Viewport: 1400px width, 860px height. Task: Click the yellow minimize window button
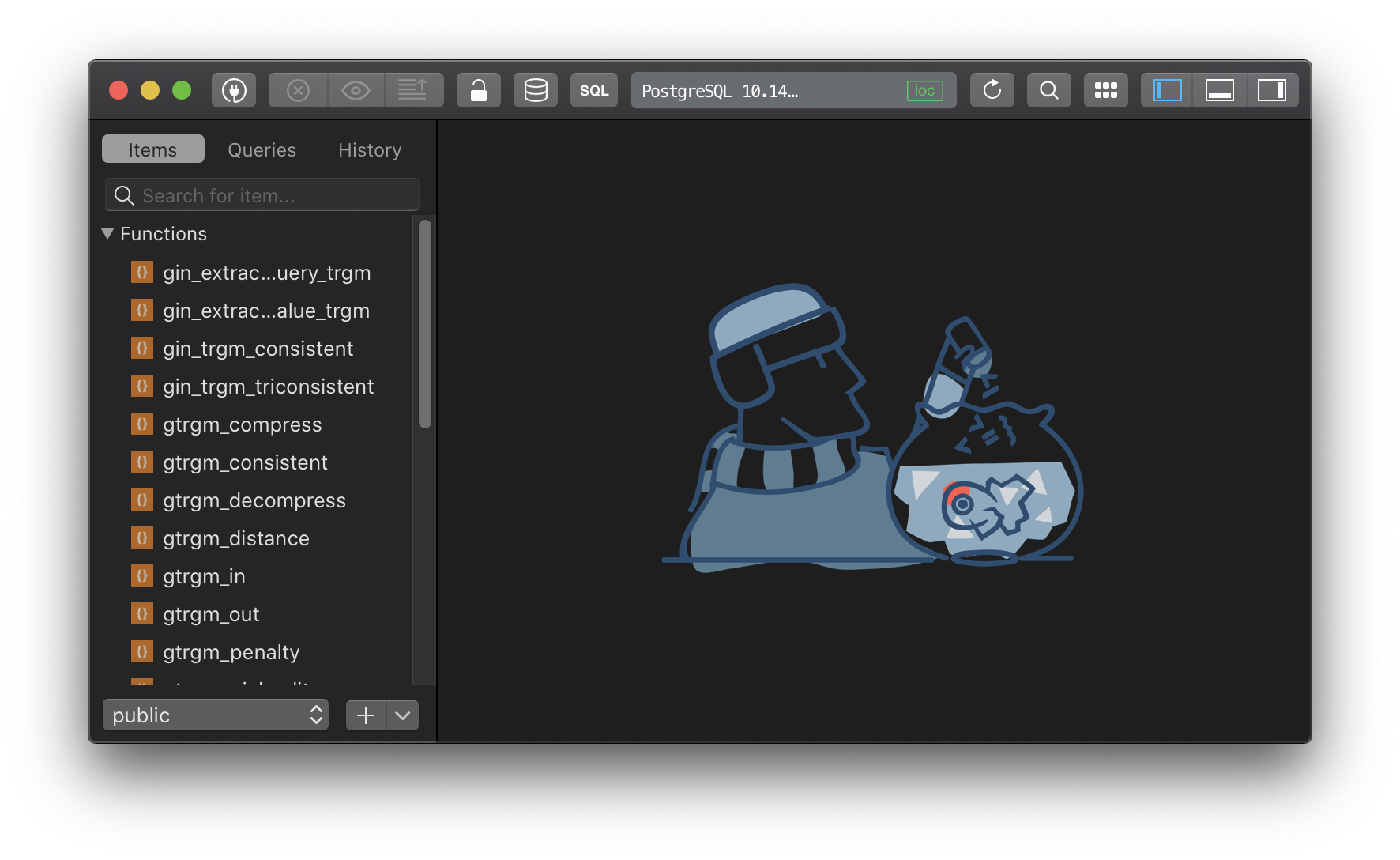pos(150,90)
